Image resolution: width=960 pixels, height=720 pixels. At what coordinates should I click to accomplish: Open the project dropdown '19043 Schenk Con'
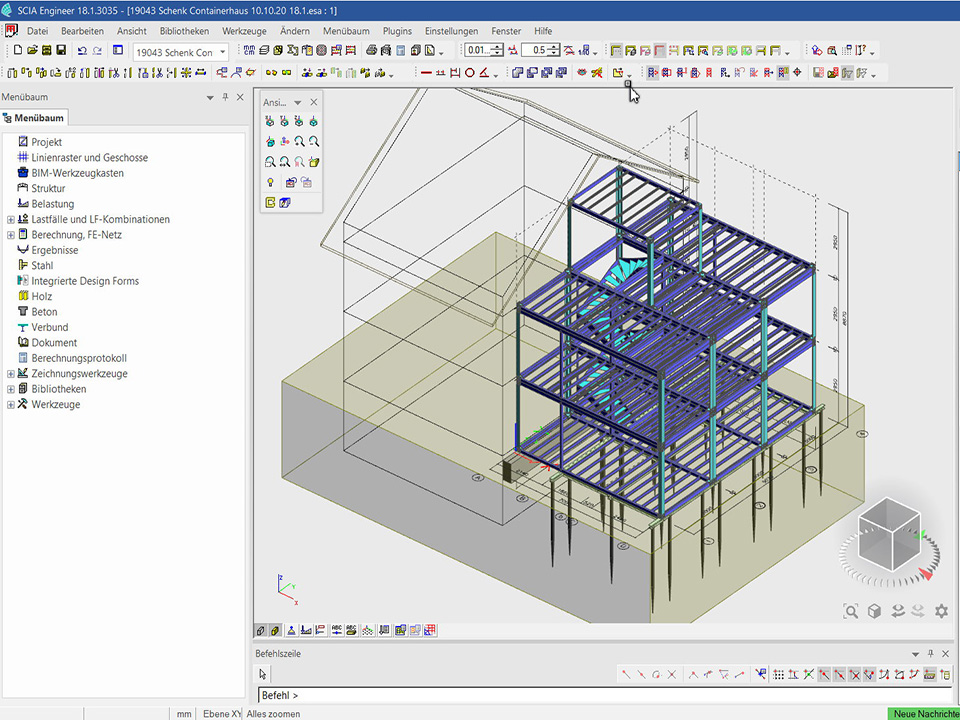(222, 52)
